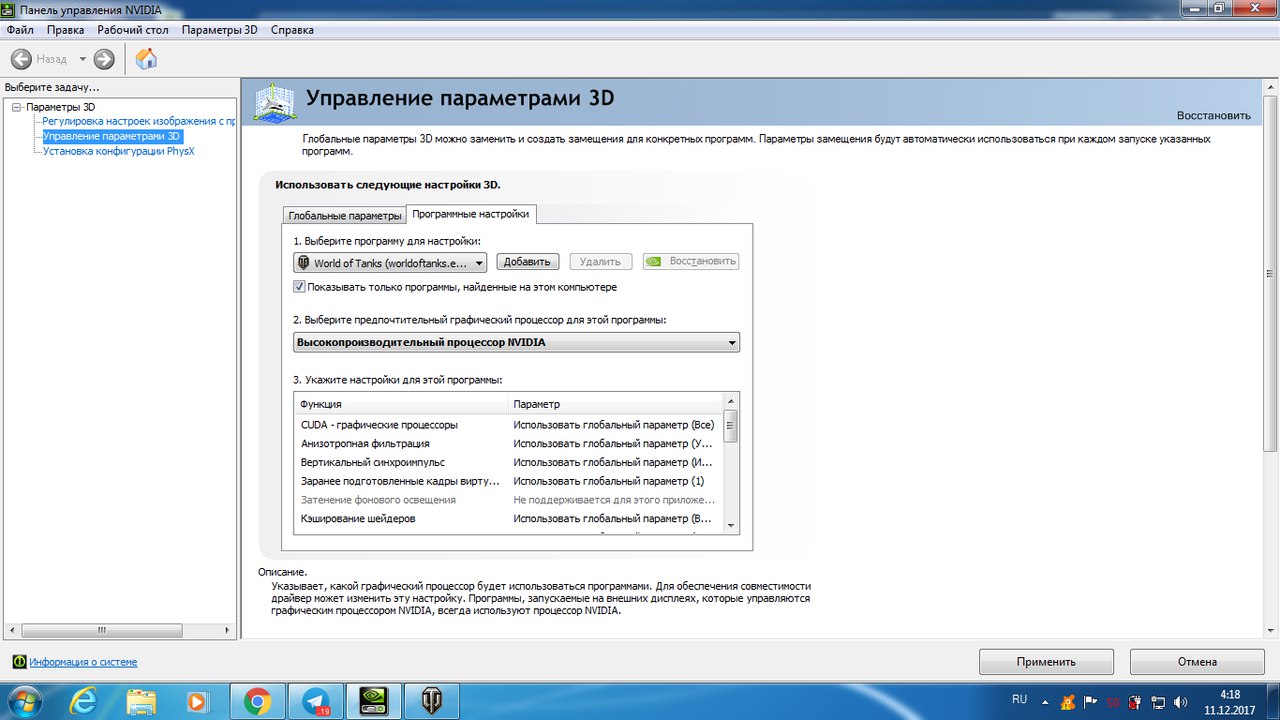
Task: Click the left pane horizontal scrollbar thumb
Action: [101, 630]
